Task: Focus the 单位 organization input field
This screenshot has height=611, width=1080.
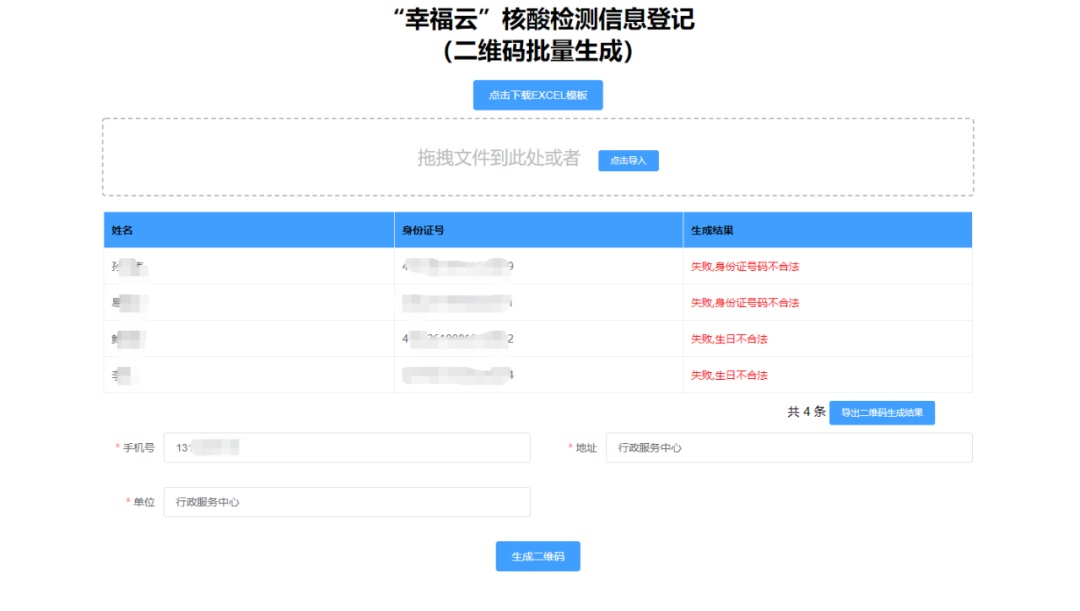Action: coord(346,502)
